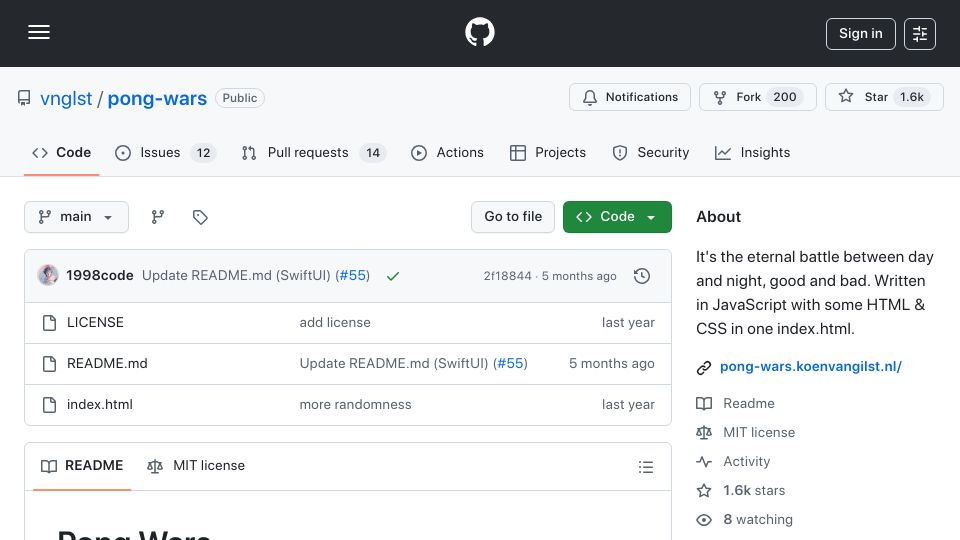Go to the GitHub homepage logo

click(479, 32)
